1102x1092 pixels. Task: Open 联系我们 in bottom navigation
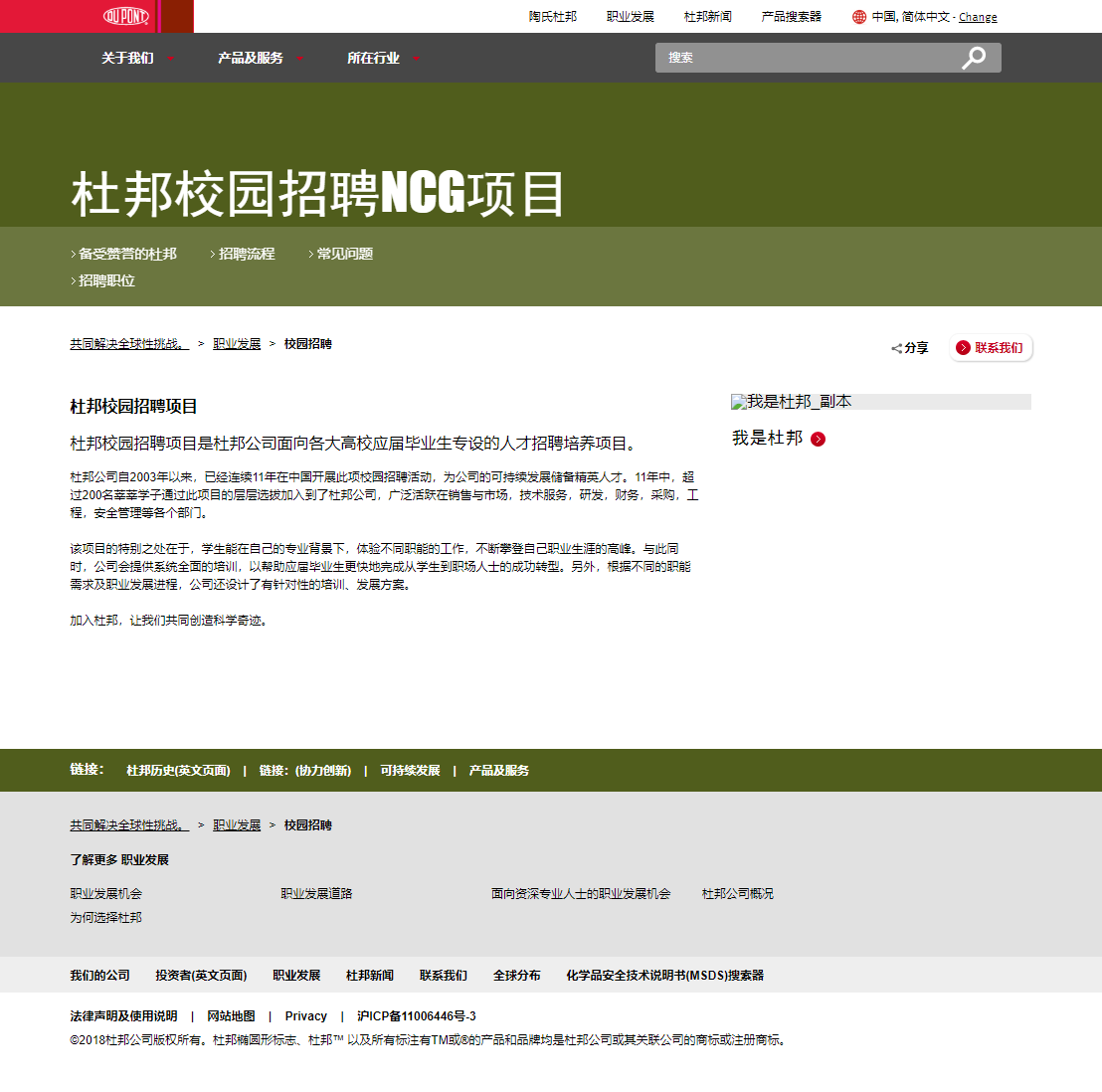pyautogui.click(x=444, y=976)
